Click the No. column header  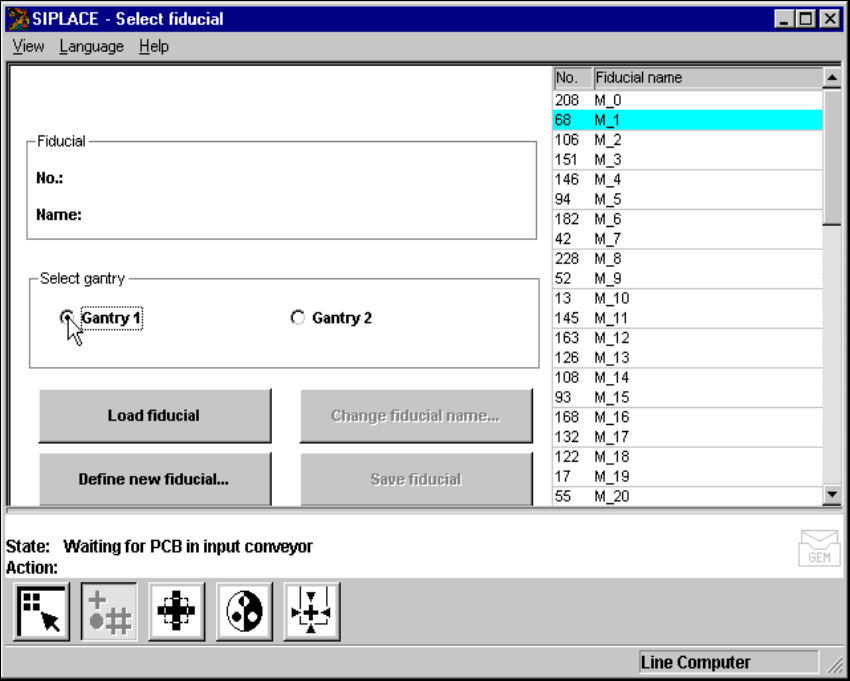pyautogui.click(x=572, y=78)
